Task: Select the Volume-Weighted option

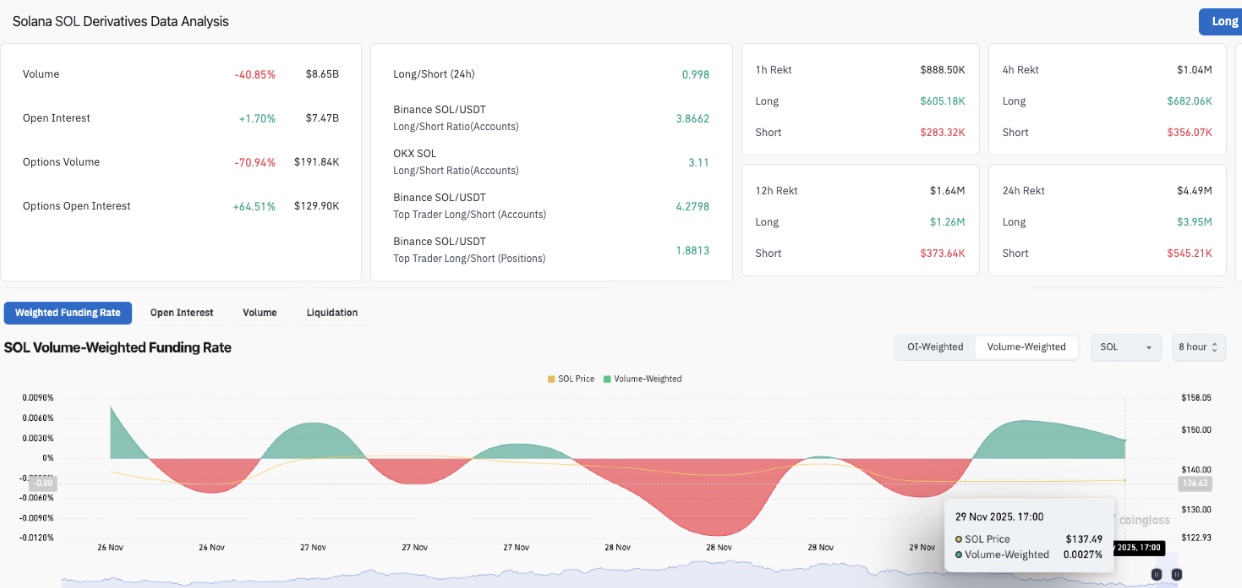Action: click(x=1026, y=347)
